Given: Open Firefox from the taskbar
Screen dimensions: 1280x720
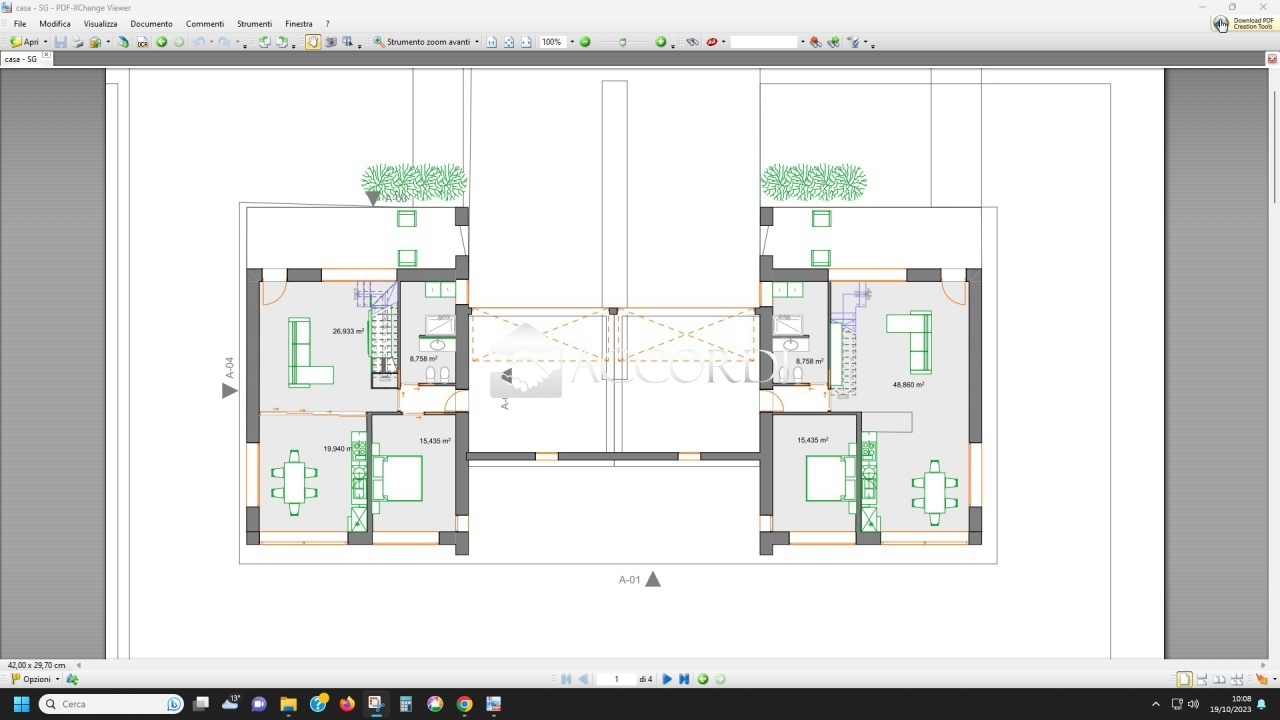Looking at the screenshot, I should 347,704.
